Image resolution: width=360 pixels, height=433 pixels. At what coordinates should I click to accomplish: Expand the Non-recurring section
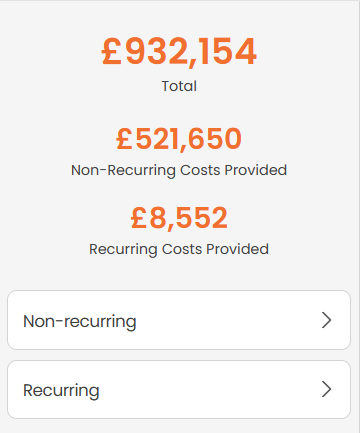(x=179, y=320)
